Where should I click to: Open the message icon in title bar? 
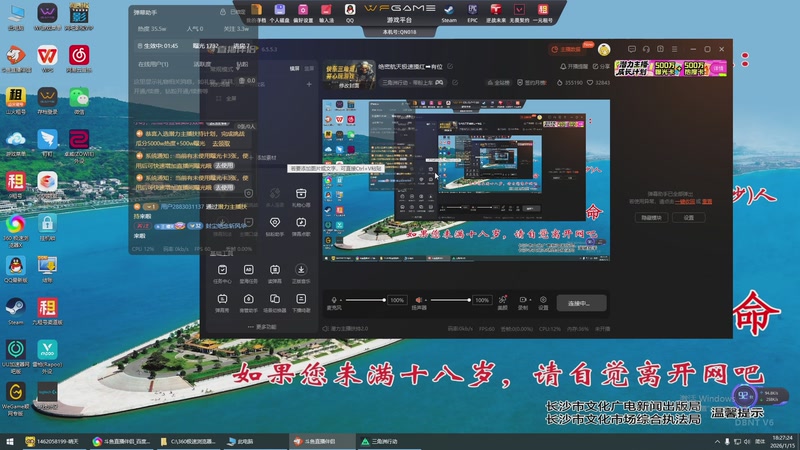tap(632, 49)
